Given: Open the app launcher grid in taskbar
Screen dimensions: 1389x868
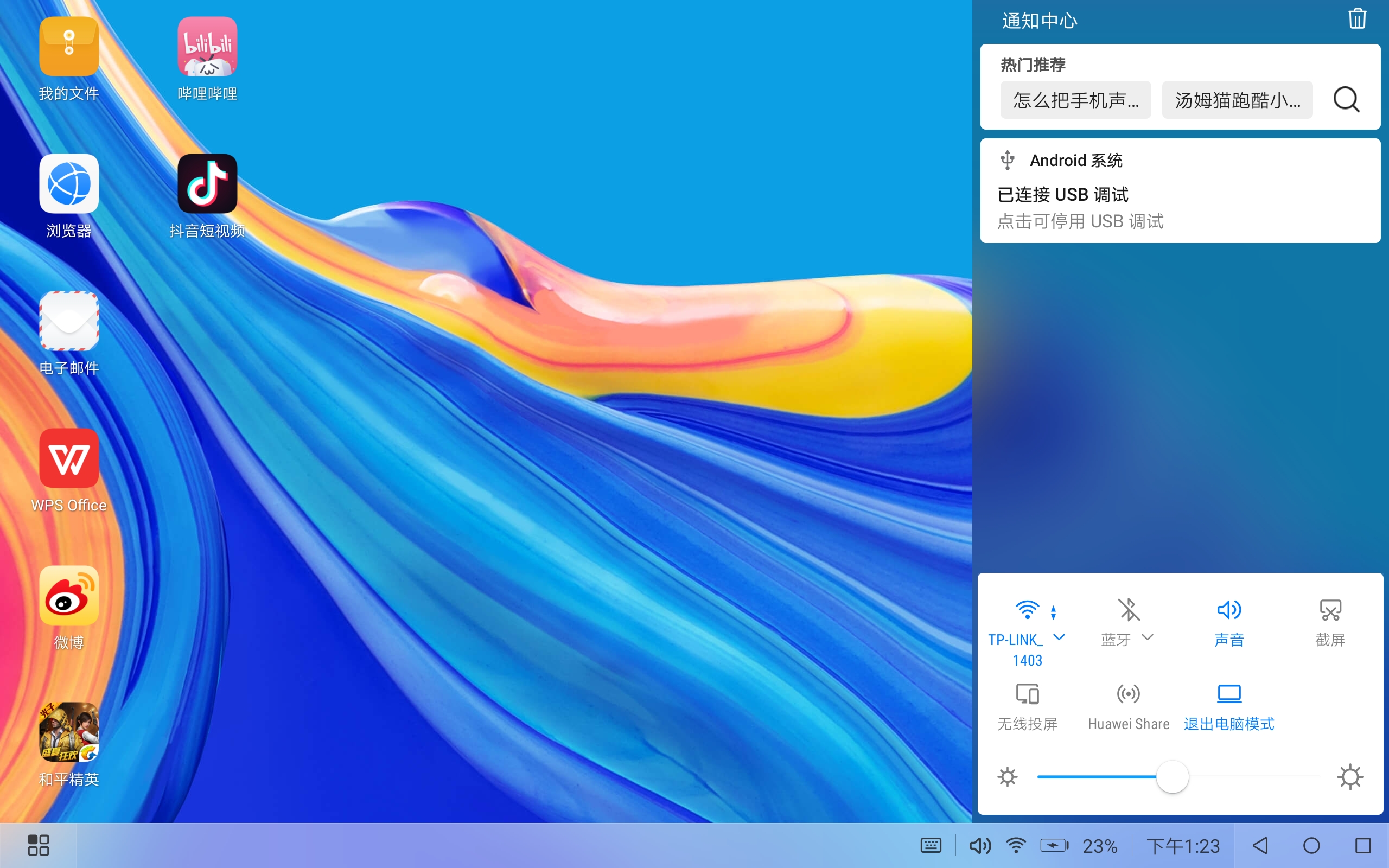Looking at the screenshot, I should click(38, 845).
